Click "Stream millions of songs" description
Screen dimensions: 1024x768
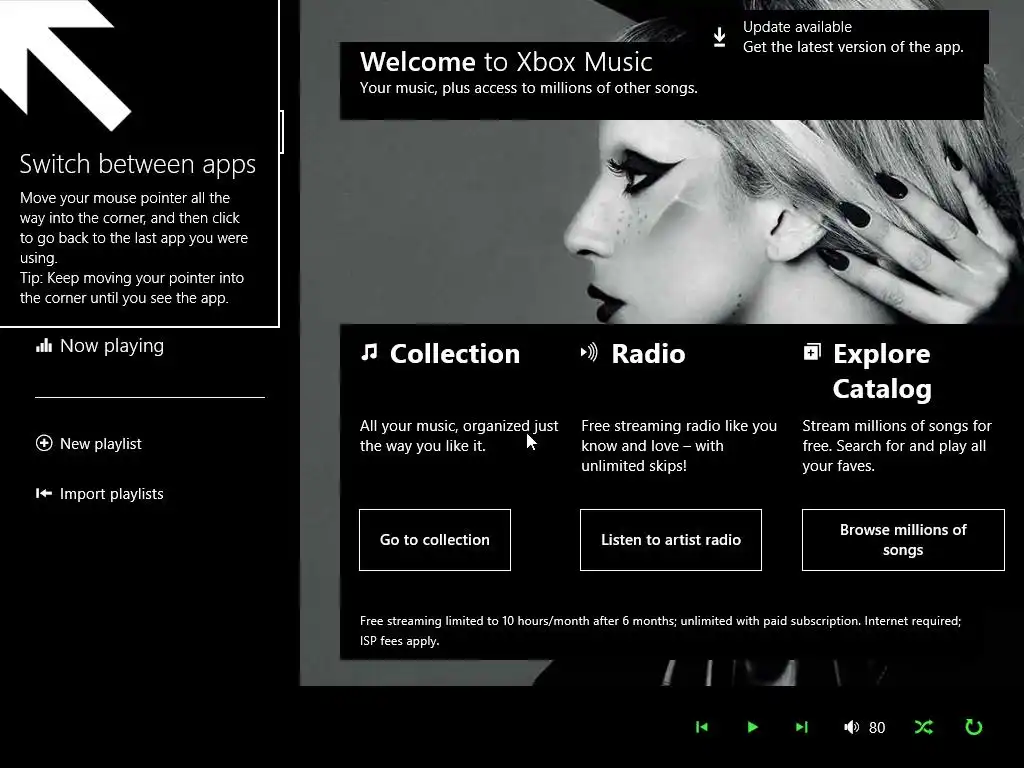tap(897, 445)
